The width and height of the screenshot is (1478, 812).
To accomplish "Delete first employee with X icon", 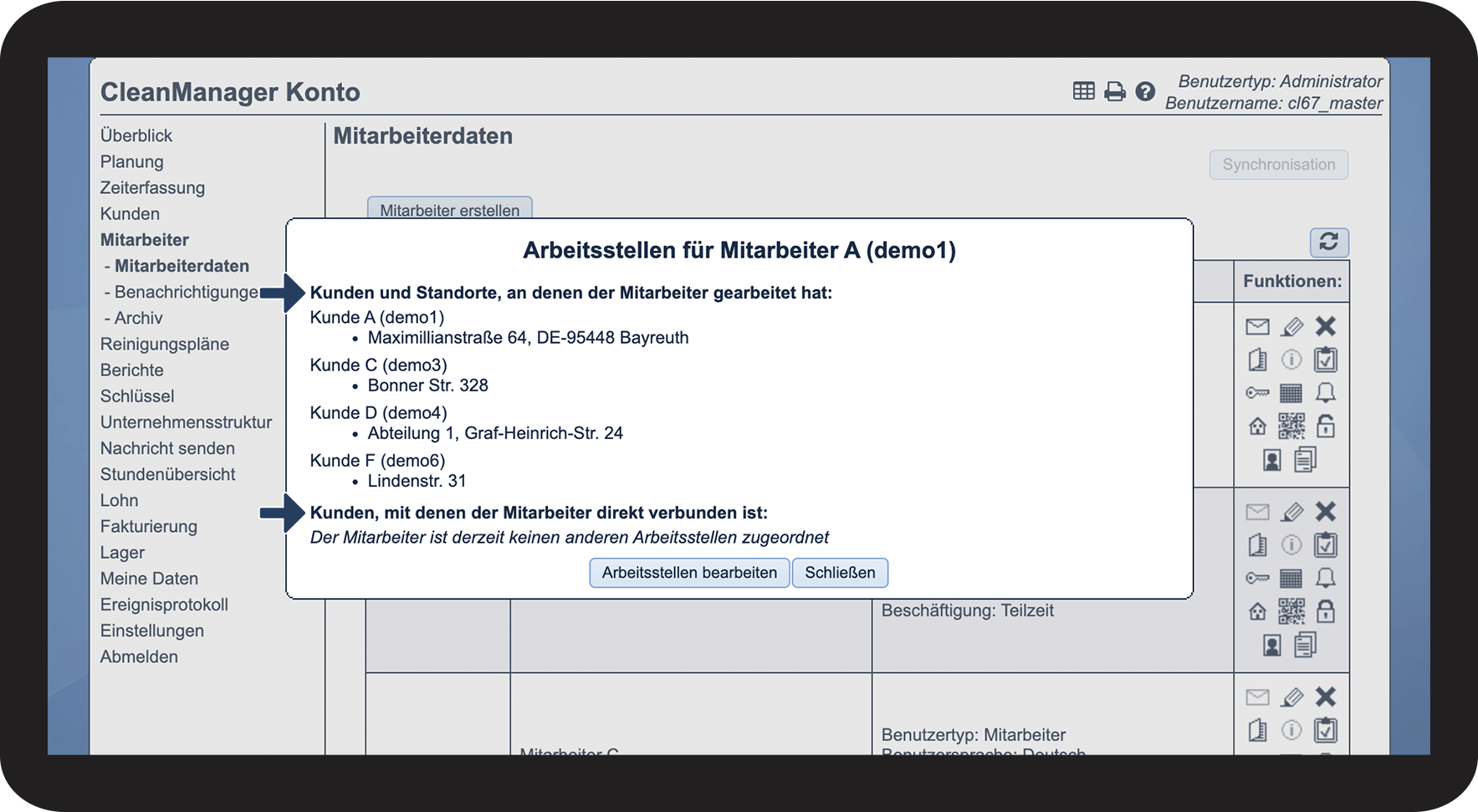I will click(x=1326, y=326).
